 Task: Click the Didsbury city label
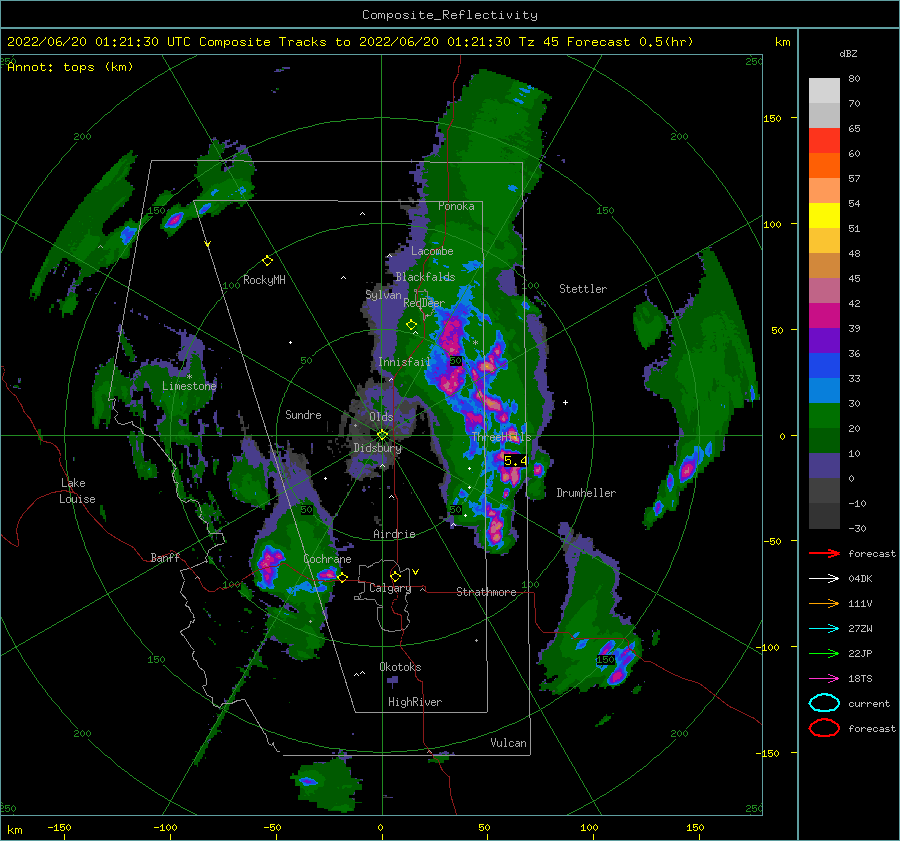pos(377,448)
